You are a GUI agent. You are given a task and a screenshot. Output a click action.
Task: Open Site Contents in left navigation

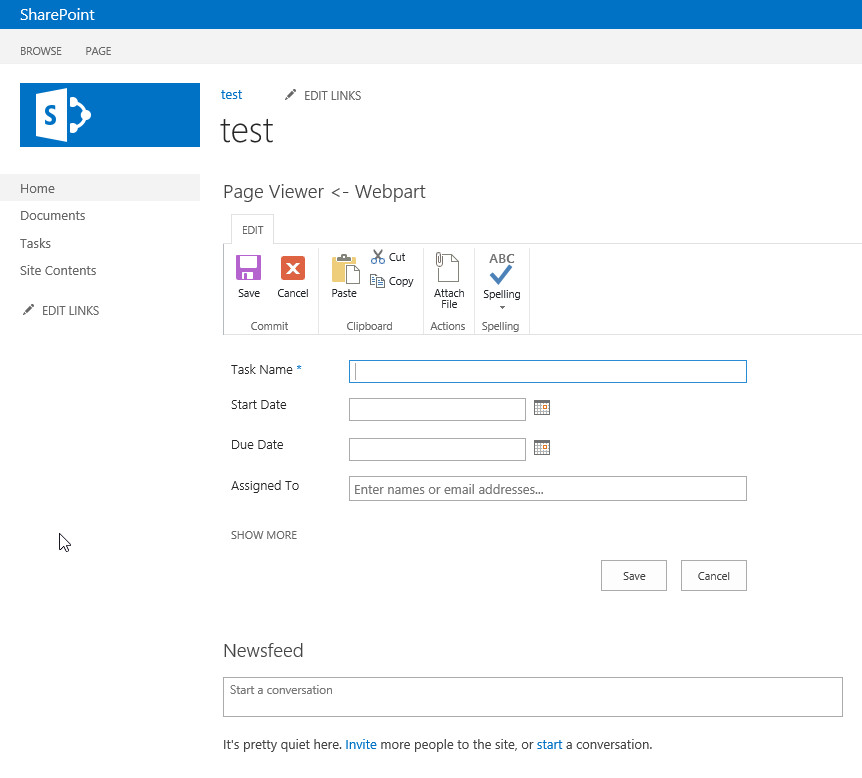[x=58, y=271]
